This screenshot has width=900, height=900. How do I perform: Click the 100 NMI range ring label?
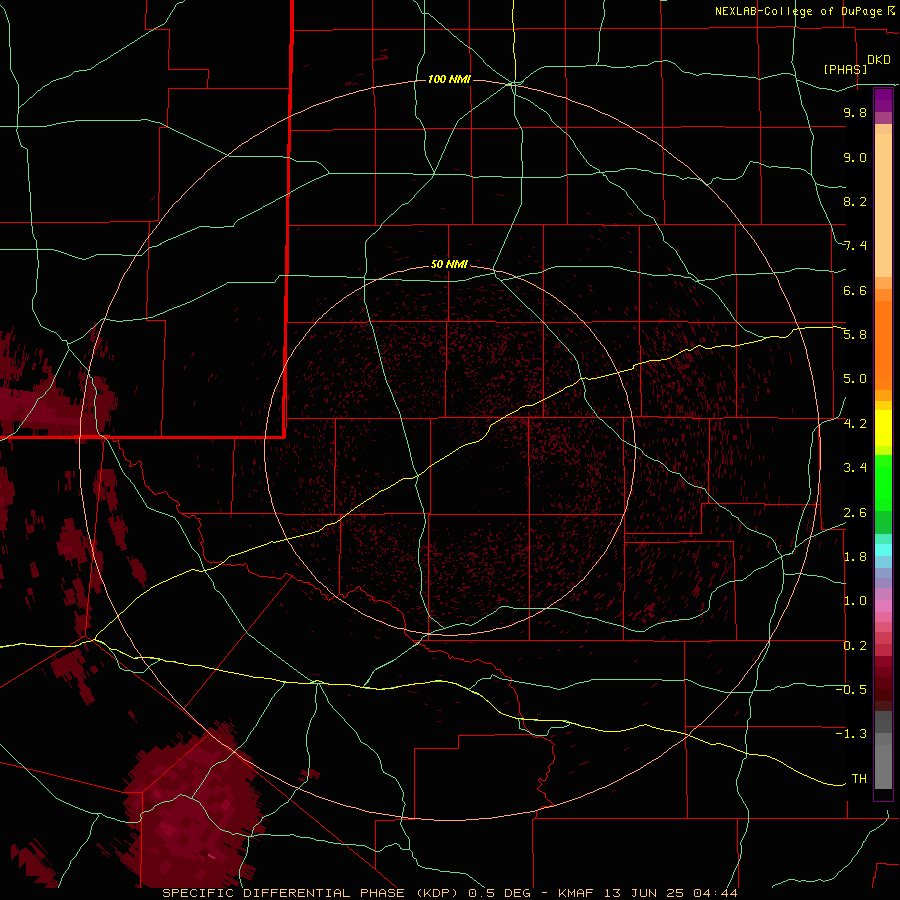coord(449,79)
